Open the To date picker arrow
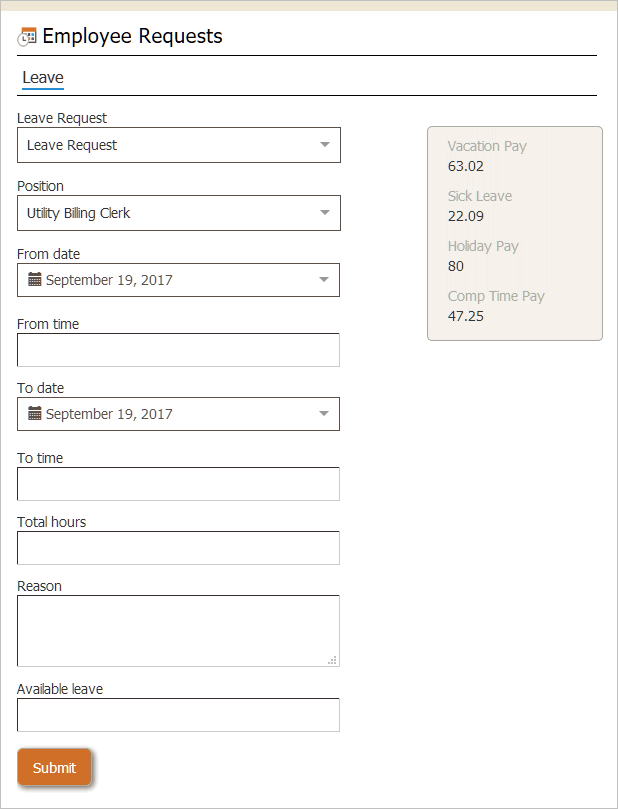 [x=323, y=414]
